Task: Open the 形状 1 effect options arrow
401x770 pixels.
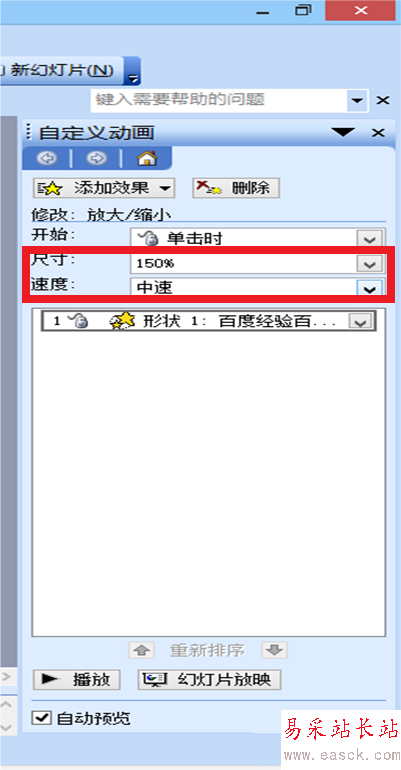Action: click(x=360, y=322)
